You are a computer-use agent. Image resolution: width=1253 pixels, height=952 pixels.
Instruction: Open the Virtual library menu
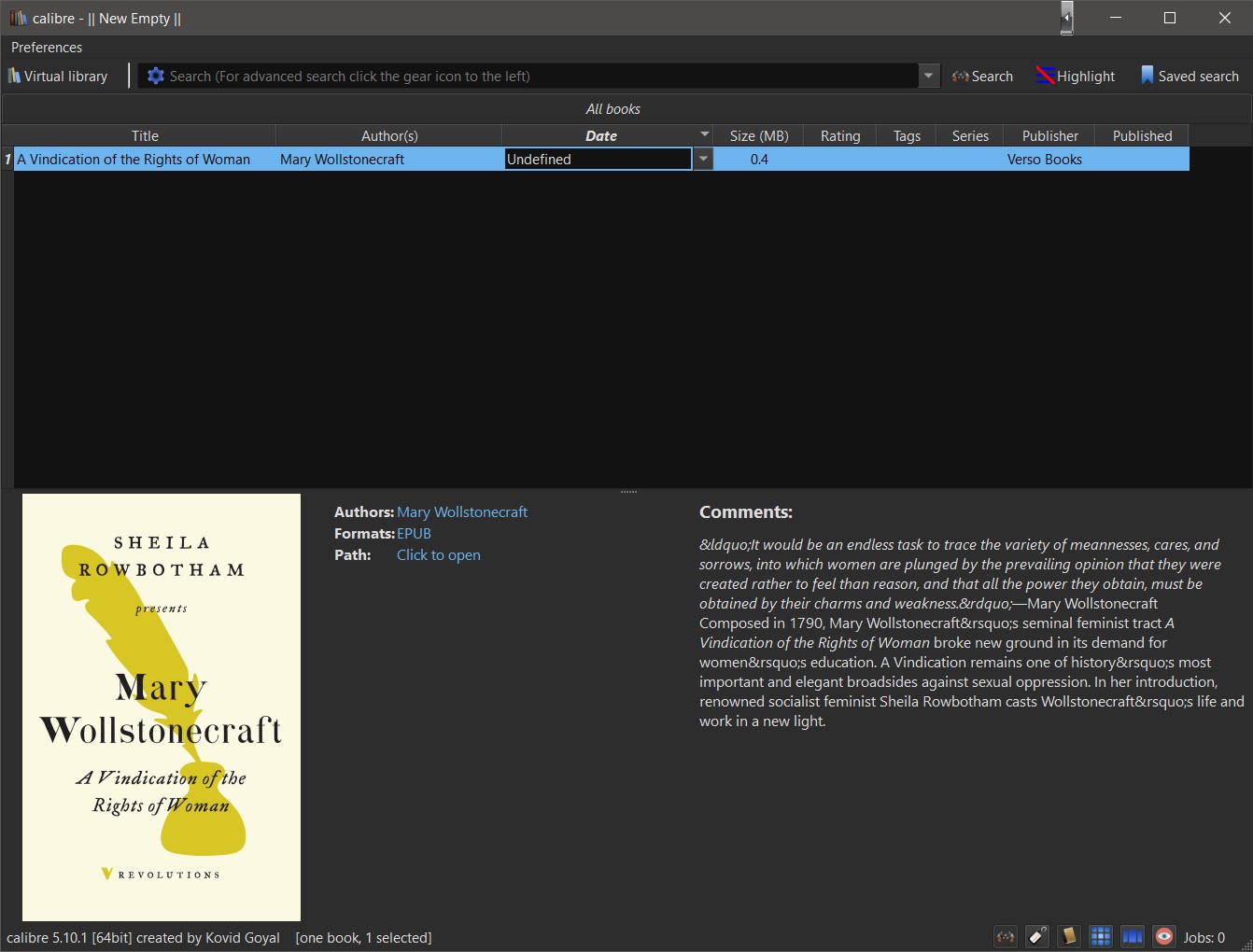click(58, 77)
